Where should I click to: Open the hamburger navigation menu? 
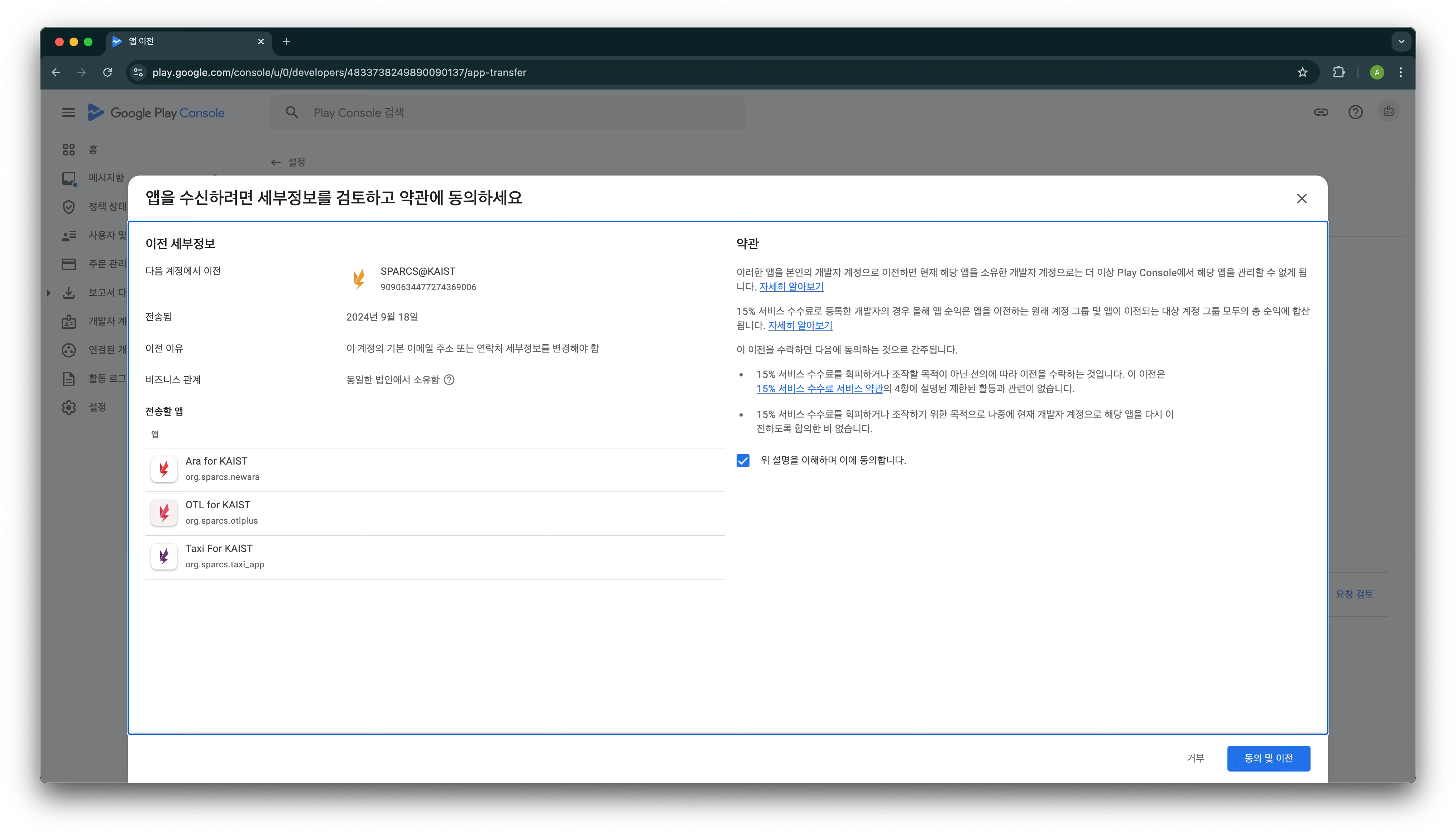pos(69,112)
